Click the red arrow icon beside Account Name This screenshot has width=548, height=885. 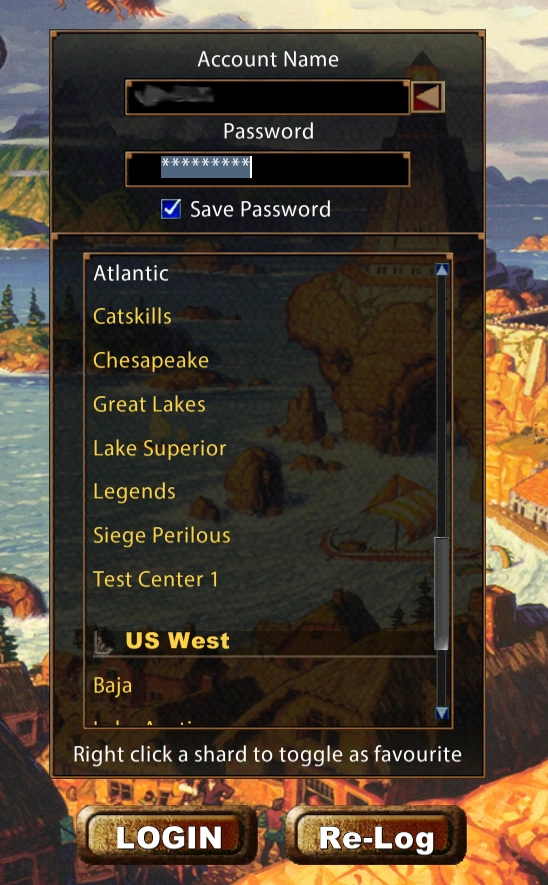click(x=428, y=97)
